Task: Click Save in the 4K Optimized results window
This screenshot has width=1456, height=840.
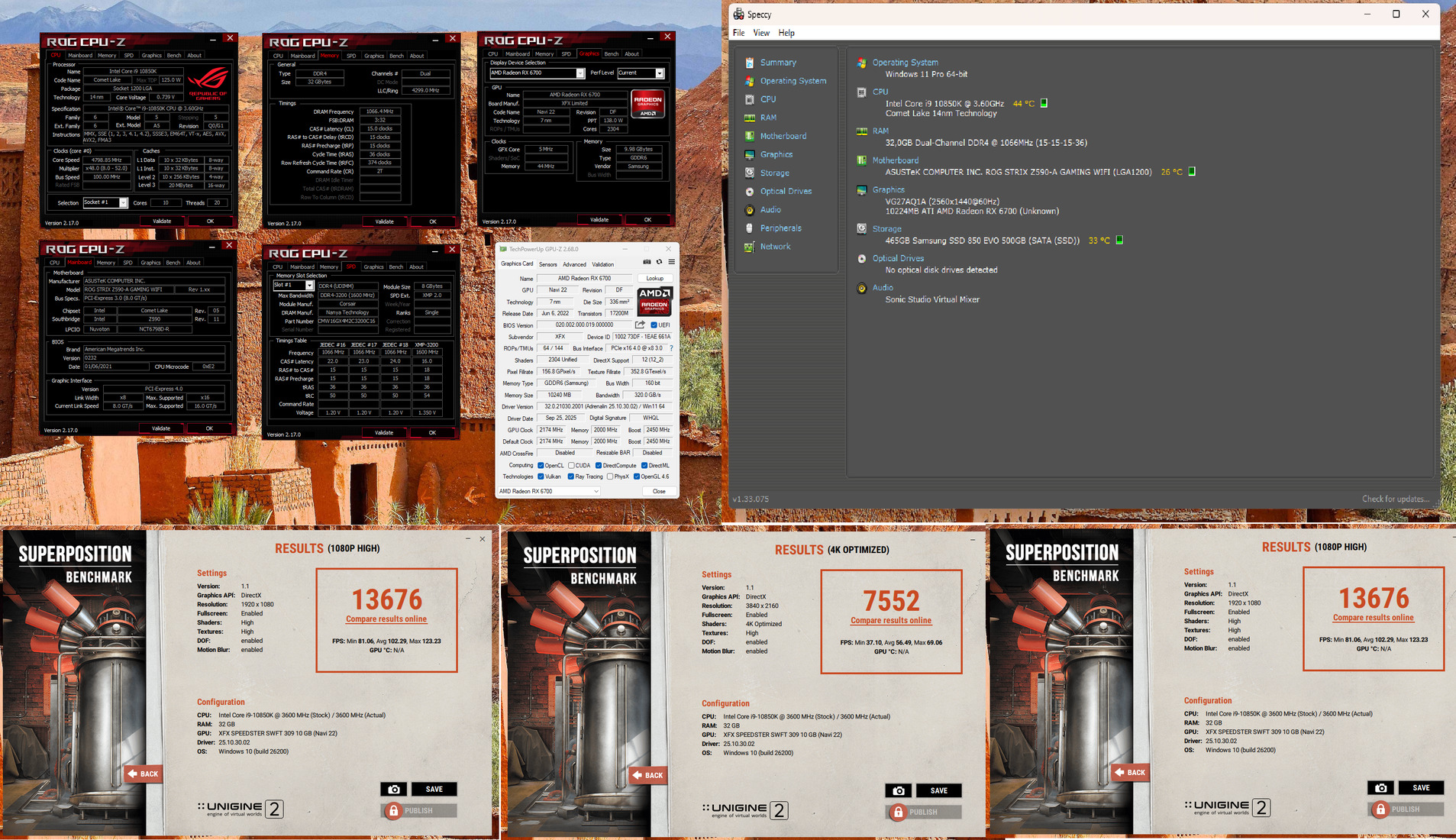Action: pyautogui.click(x=938, y=790)
